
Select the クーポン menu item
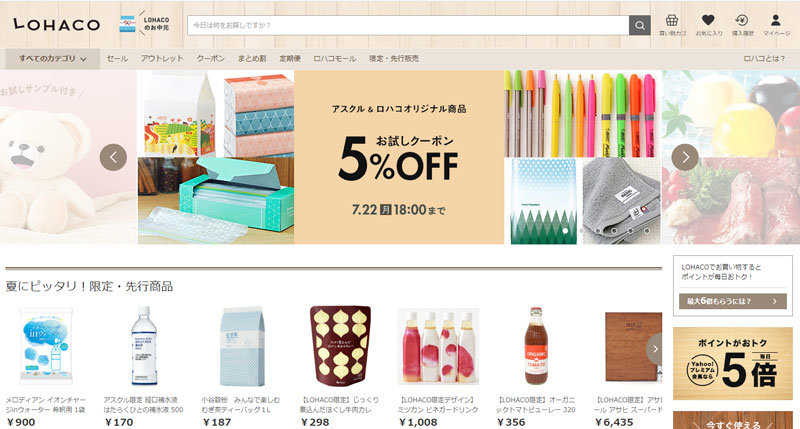(x=211, y=59)
